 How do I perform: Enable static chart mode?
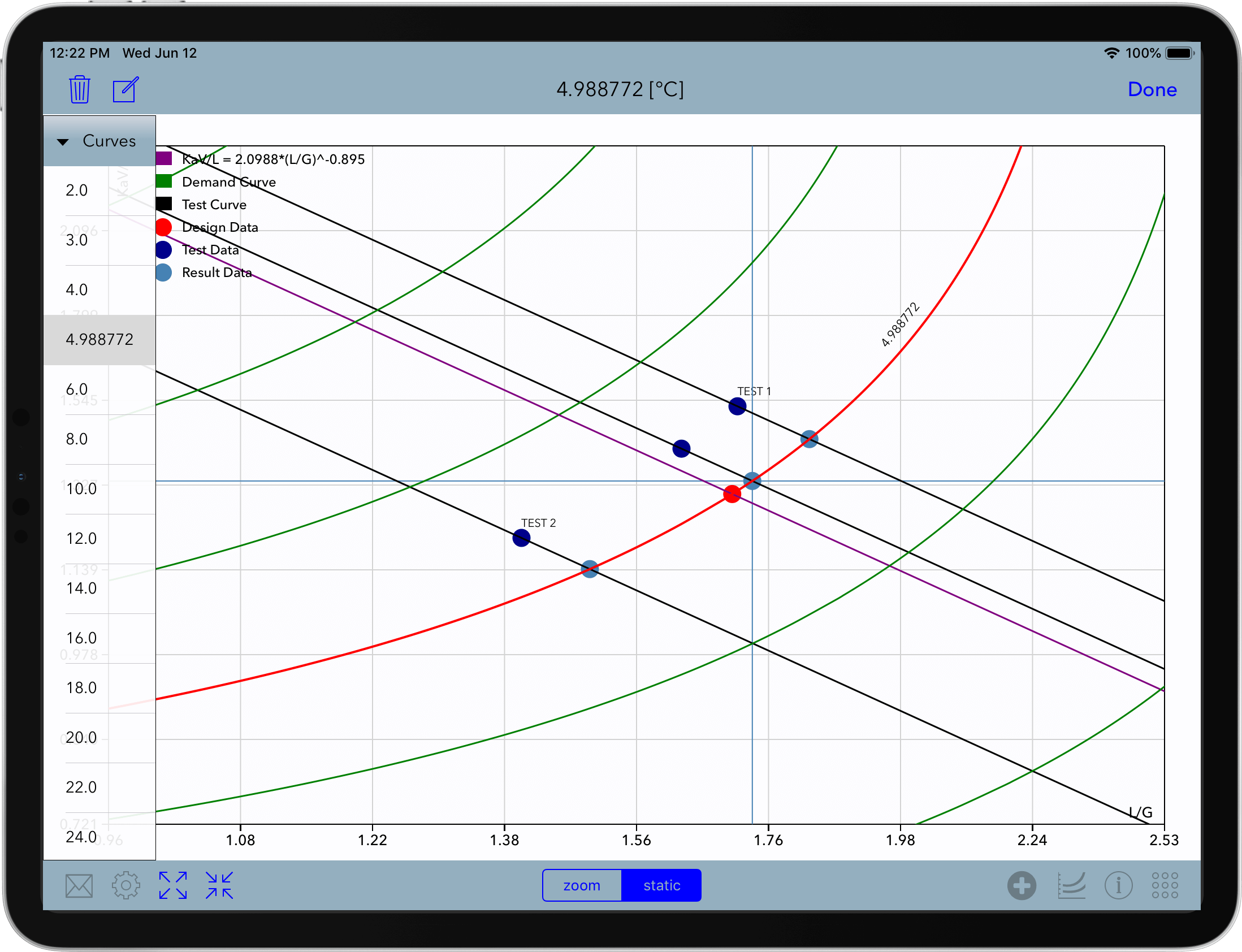661,885
